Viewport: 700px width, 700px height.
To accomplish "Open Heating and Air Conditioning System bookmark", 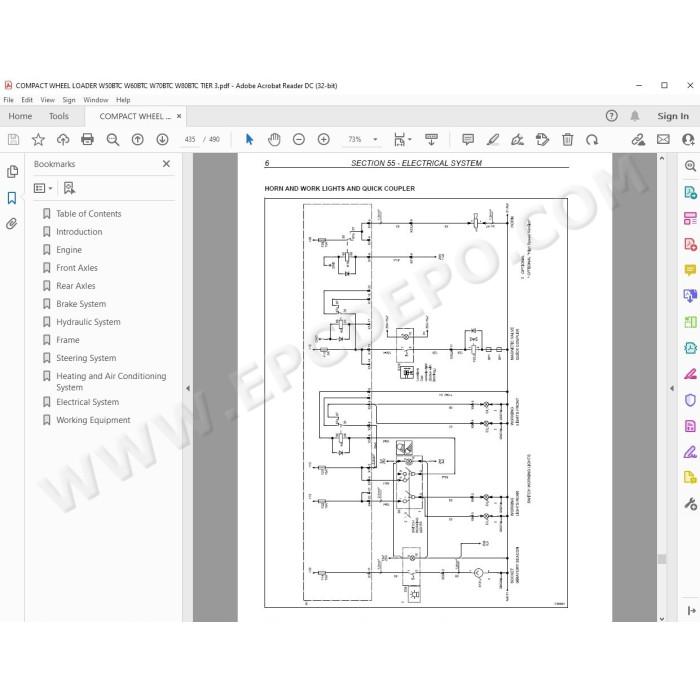I will pyautogui.click(x=111, y=382).
